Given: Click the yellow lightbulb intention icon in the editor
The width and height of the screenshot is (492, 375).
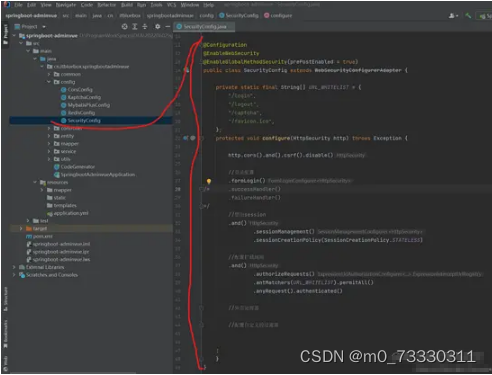Looking at the screenshot, I should 209,181.
